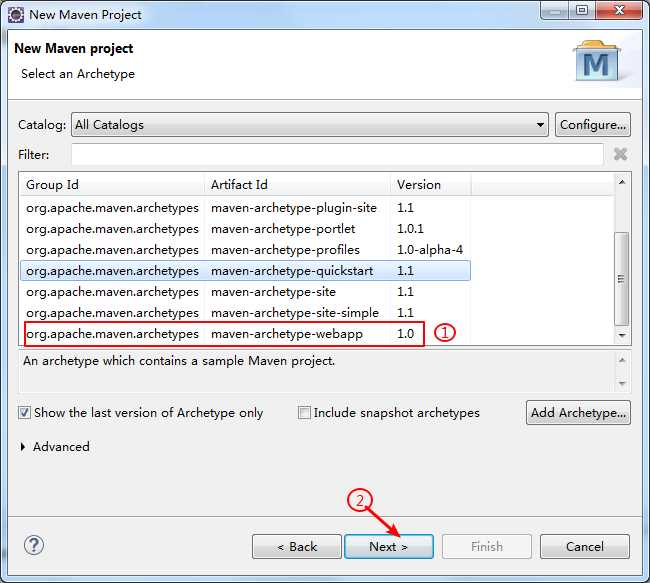
Task: Click the help question mark icon
Action: tap(34, 545)
